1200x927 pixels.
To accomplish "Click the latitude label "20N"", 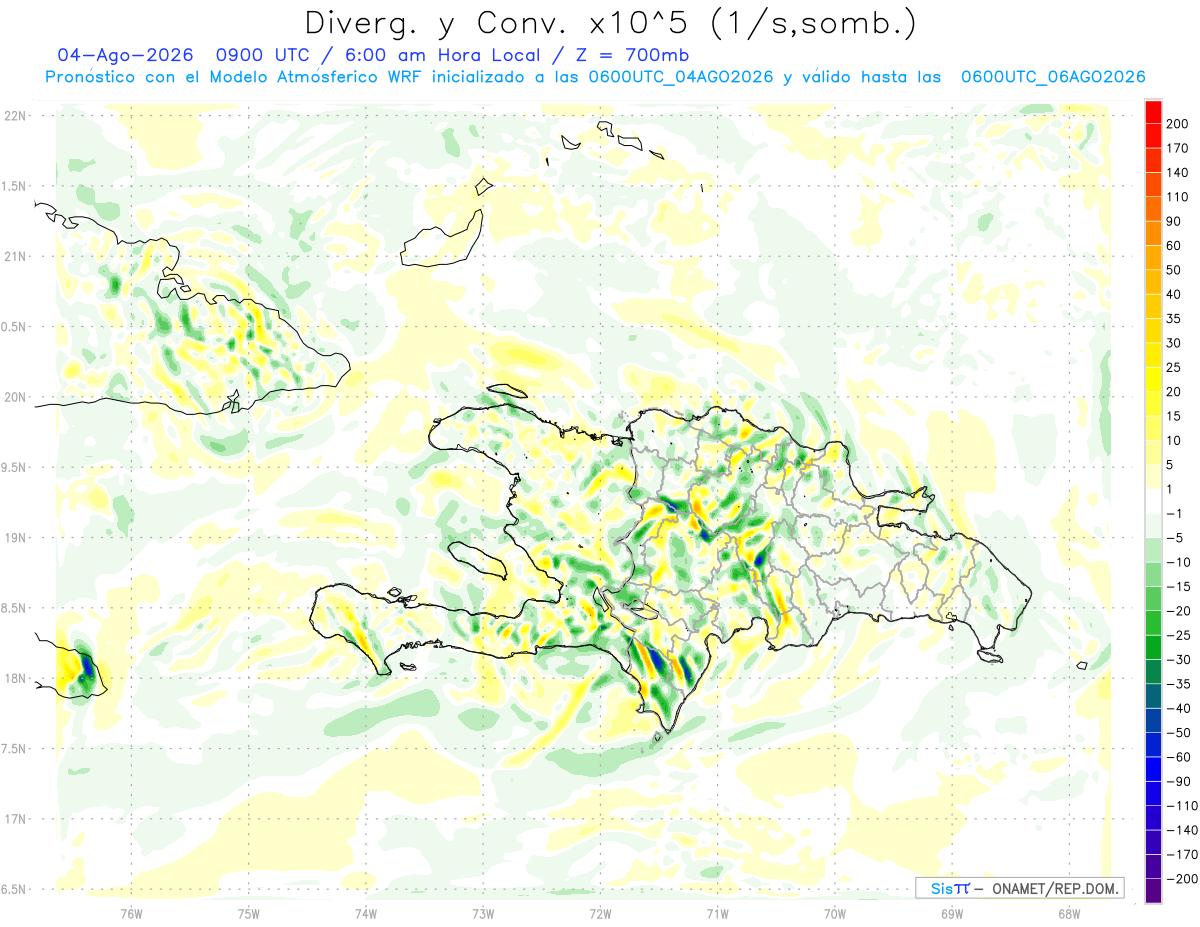I will 15,397.
